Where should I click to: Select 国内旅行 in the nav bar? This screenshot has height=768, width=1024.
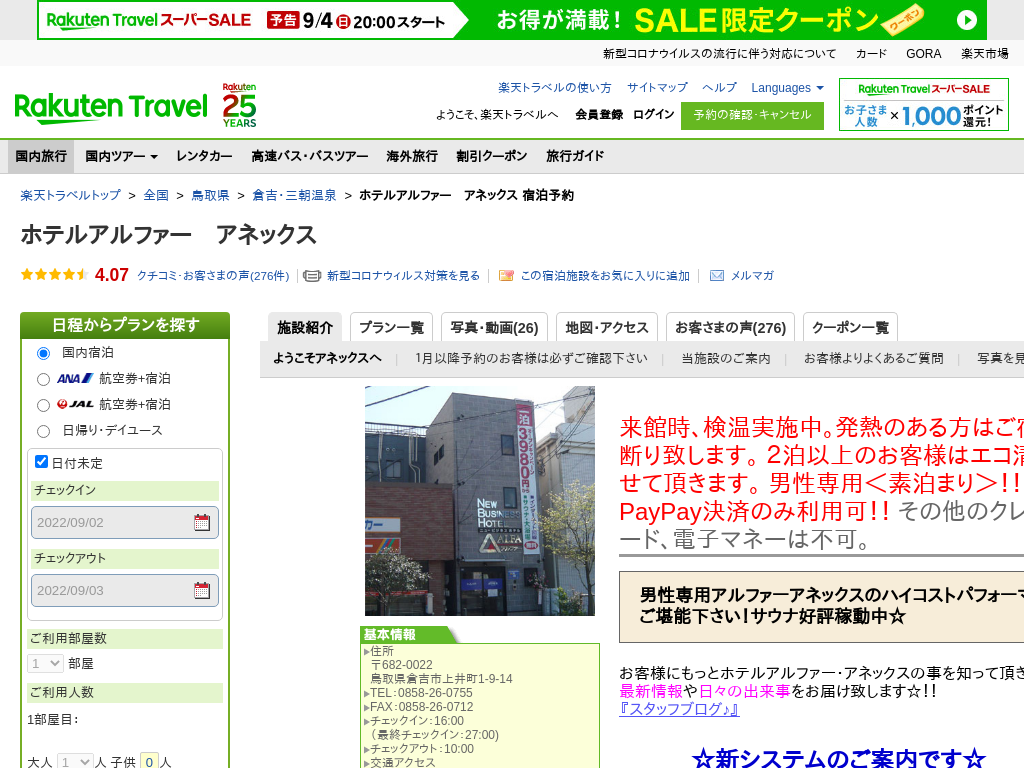pos(41,156)
